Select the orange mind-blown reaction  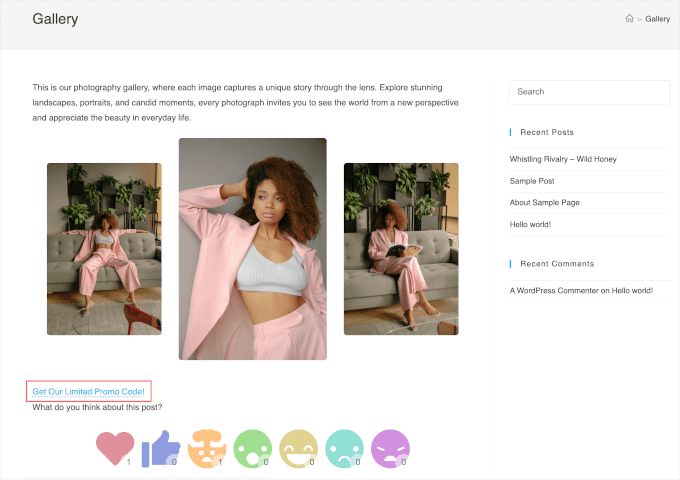pyautogui.click(x=206, y=447)
